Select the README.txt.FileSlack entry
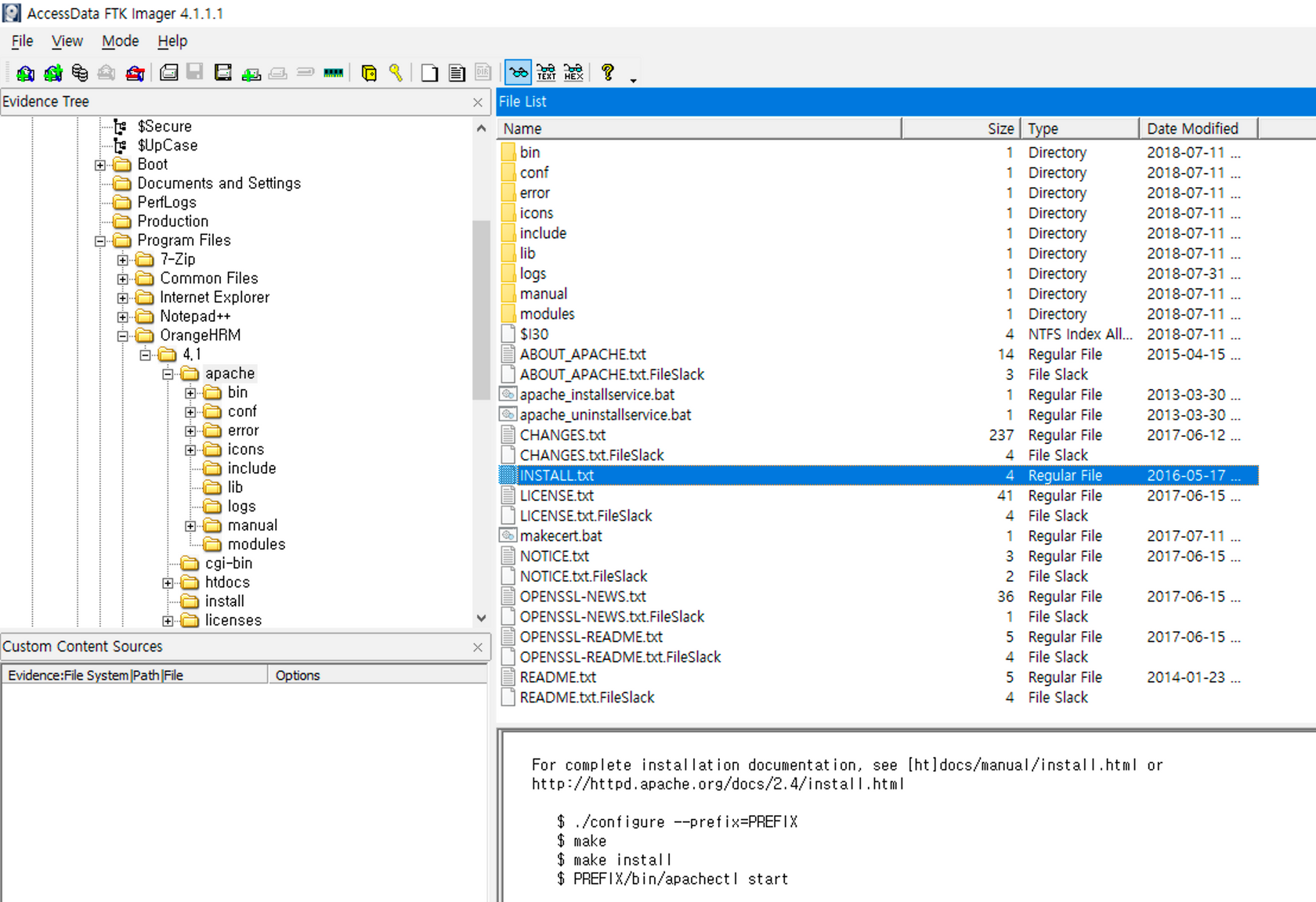 (x=587, y=698)
